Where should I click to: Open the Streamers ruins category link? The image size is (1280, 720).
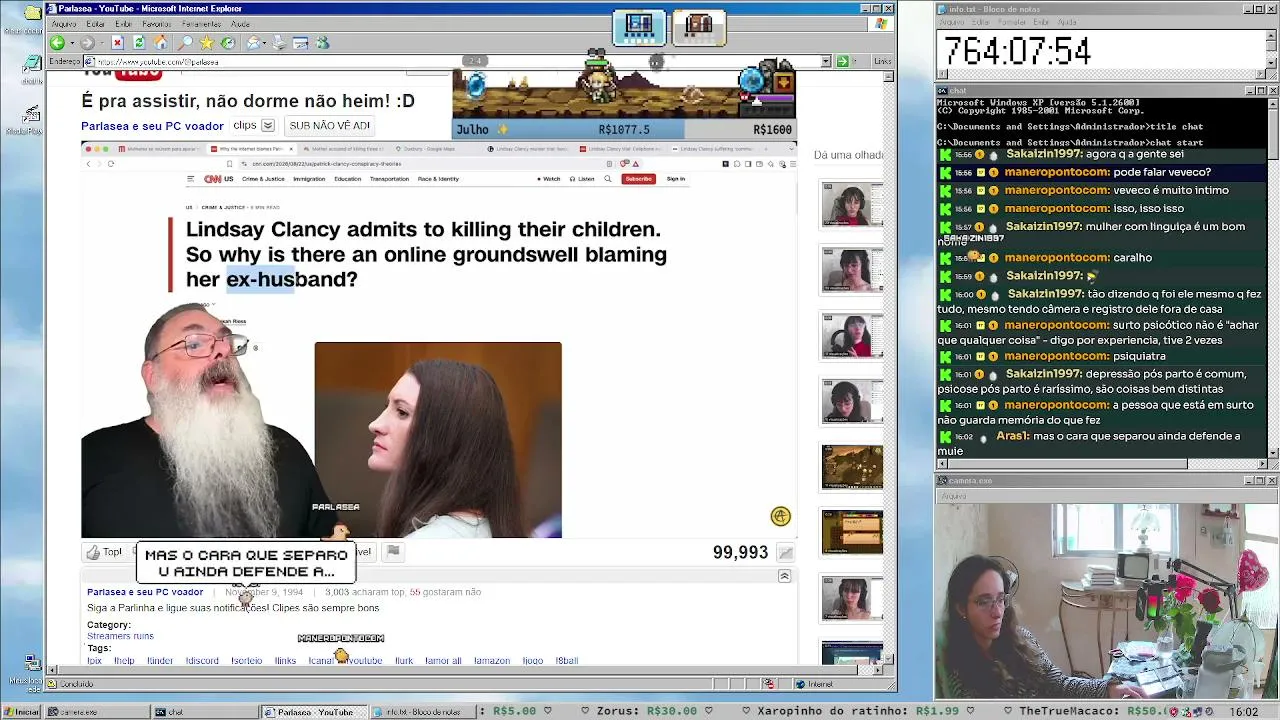[120, 636]
